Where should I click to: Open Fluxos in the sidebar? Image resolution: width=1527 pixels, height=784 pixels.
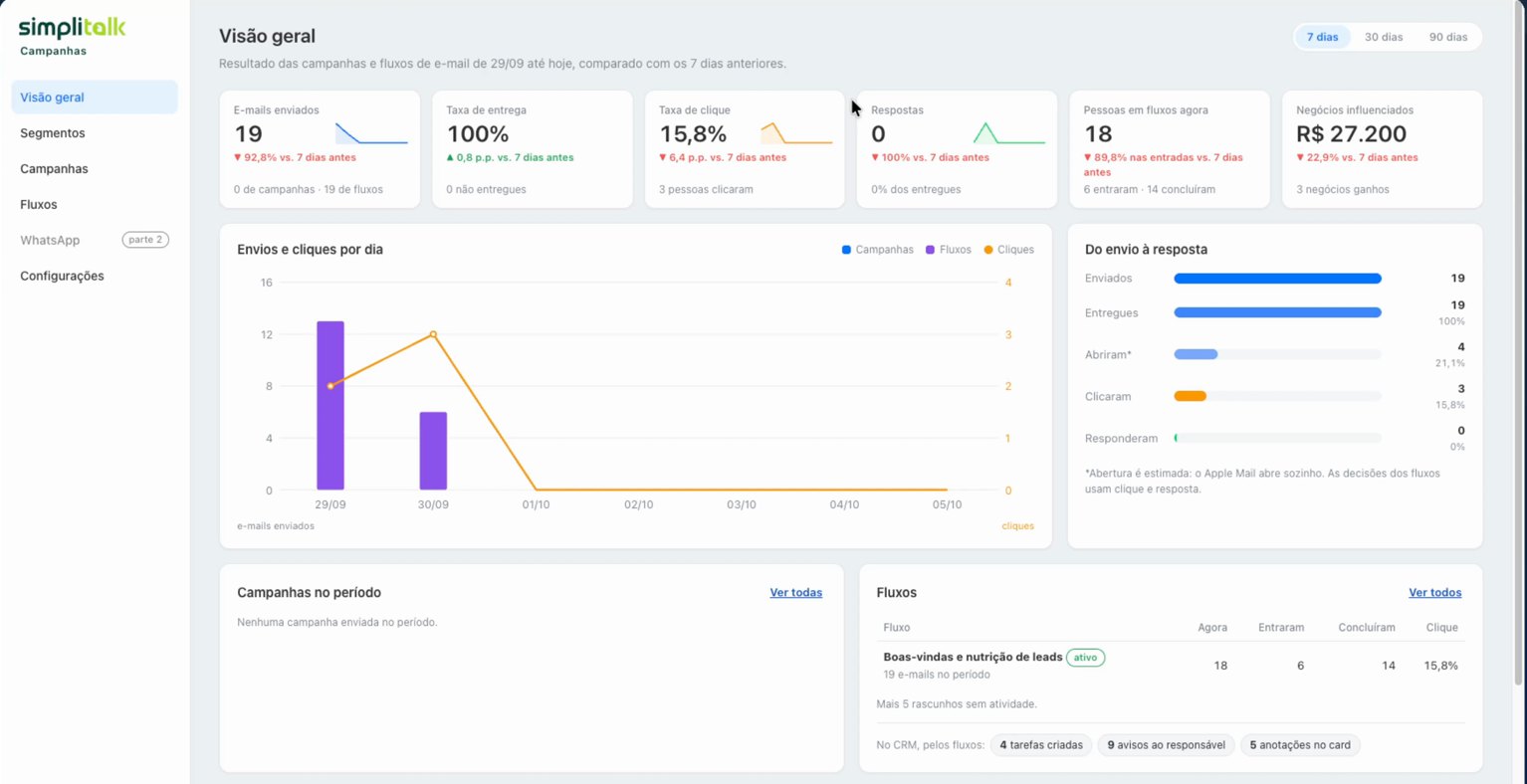point(95,205)
